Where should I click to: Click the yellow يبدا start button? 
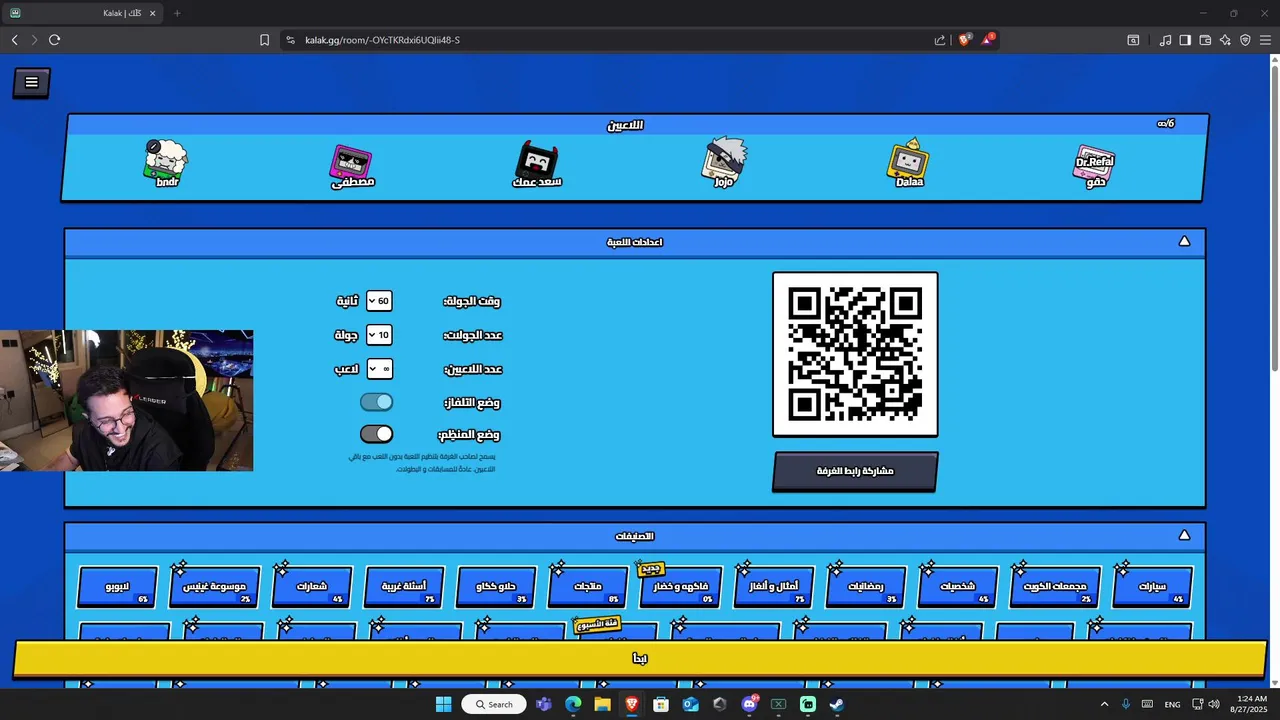coord(640,658)
